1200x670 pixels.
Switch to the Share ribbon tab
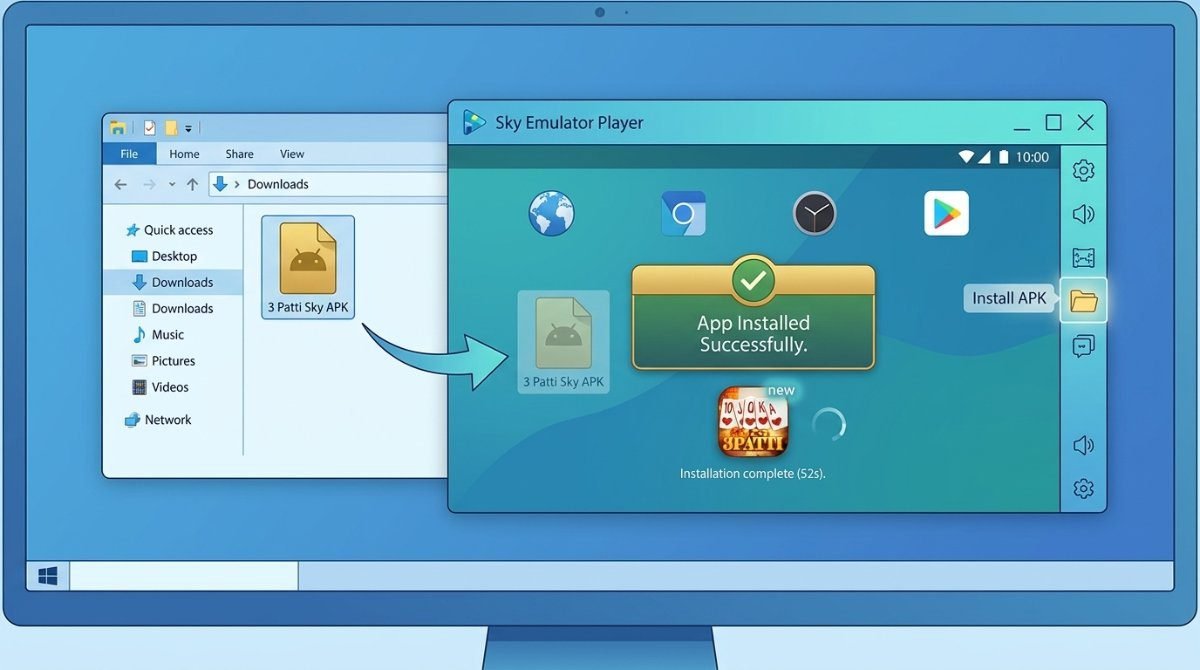coord(239,154)
